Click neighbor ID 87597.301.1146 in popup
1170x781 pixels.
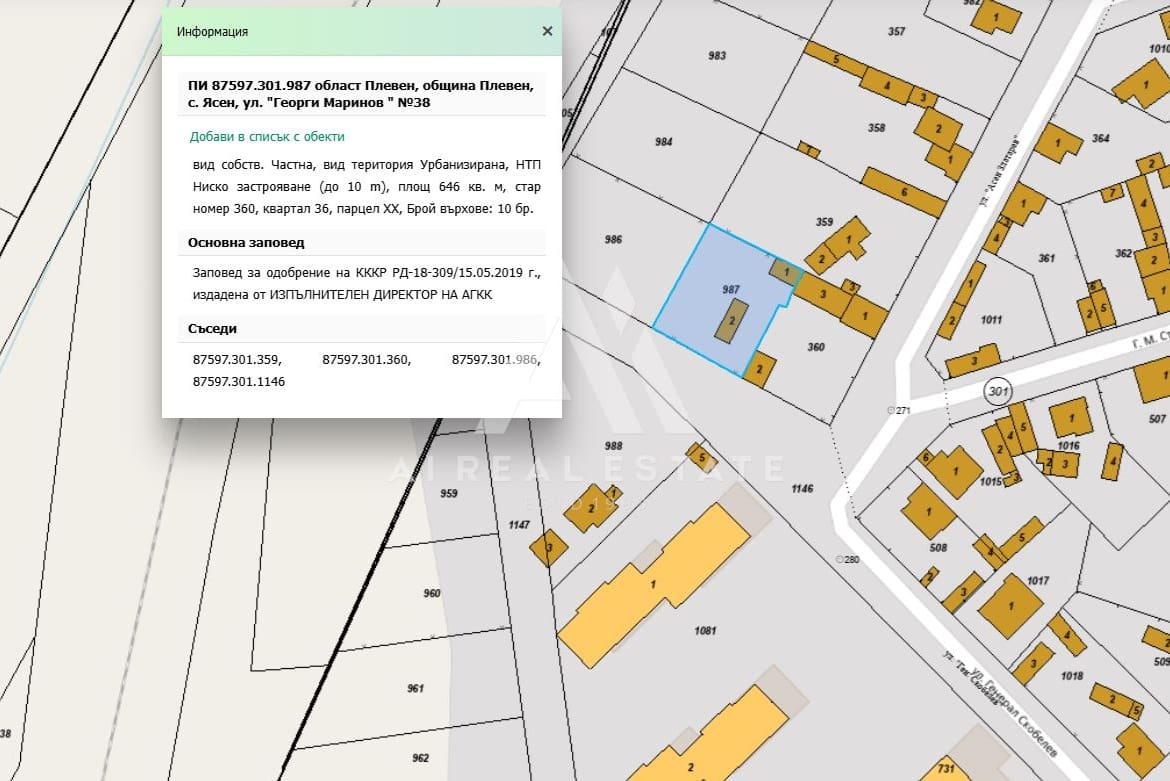pyautogui.click(x=238, y=381)
